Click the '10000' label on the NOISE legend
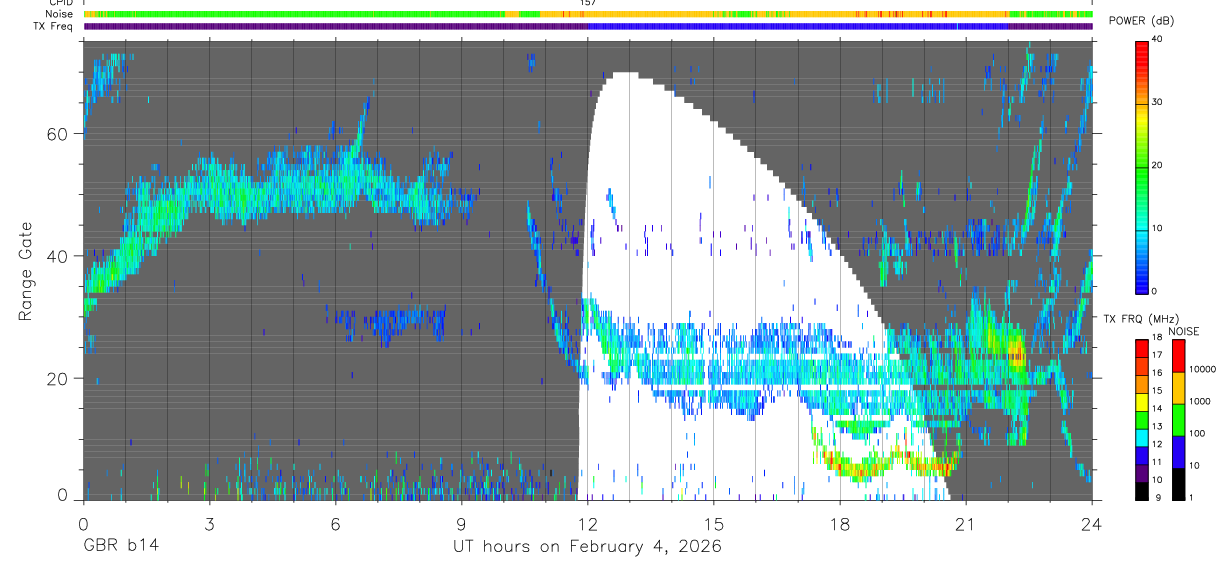1228x567 pixels. click(1204, 370)
